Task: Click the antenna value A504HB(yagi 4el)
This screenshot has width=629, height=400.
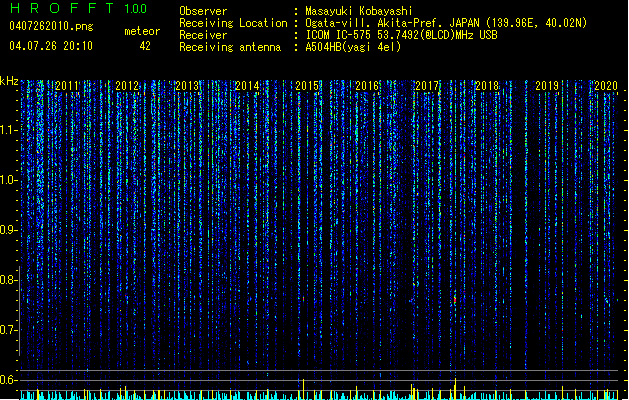Action: (x=353, y=47)
